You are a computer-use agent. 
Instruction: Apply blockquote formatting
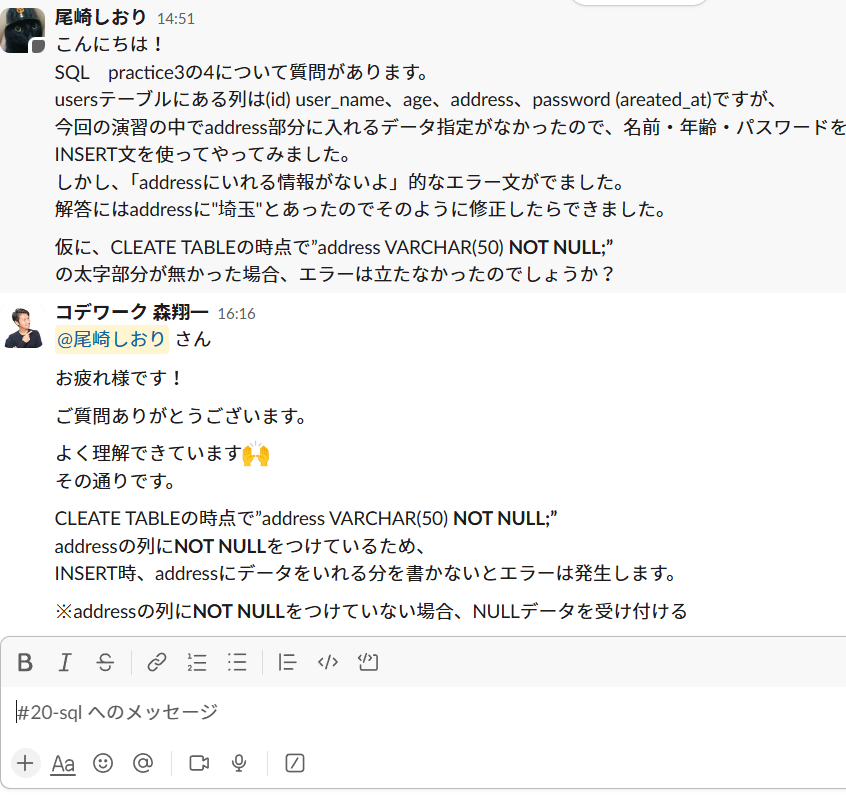click(x=287, y=662)
